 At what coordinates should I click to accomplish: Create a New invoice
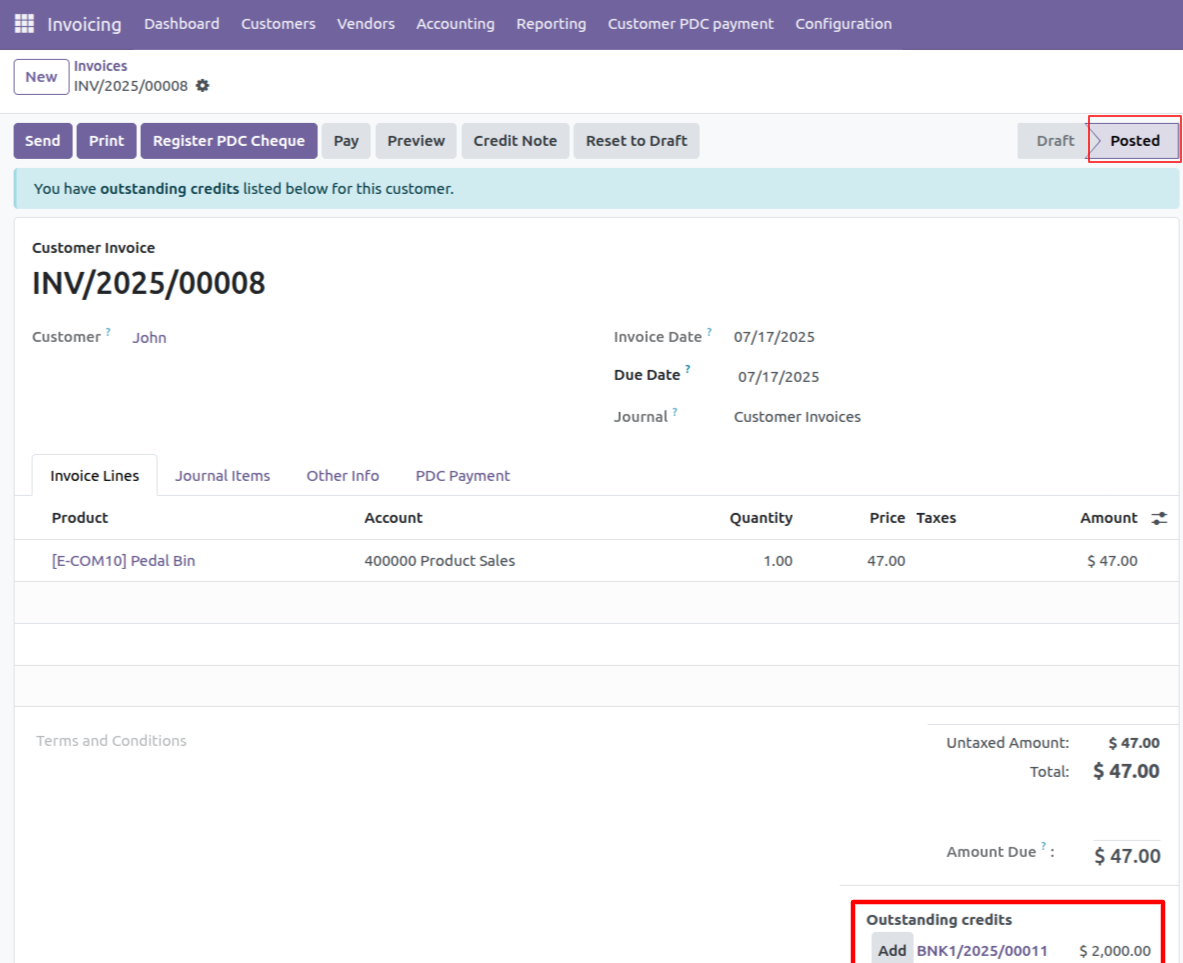pos(41,77)
